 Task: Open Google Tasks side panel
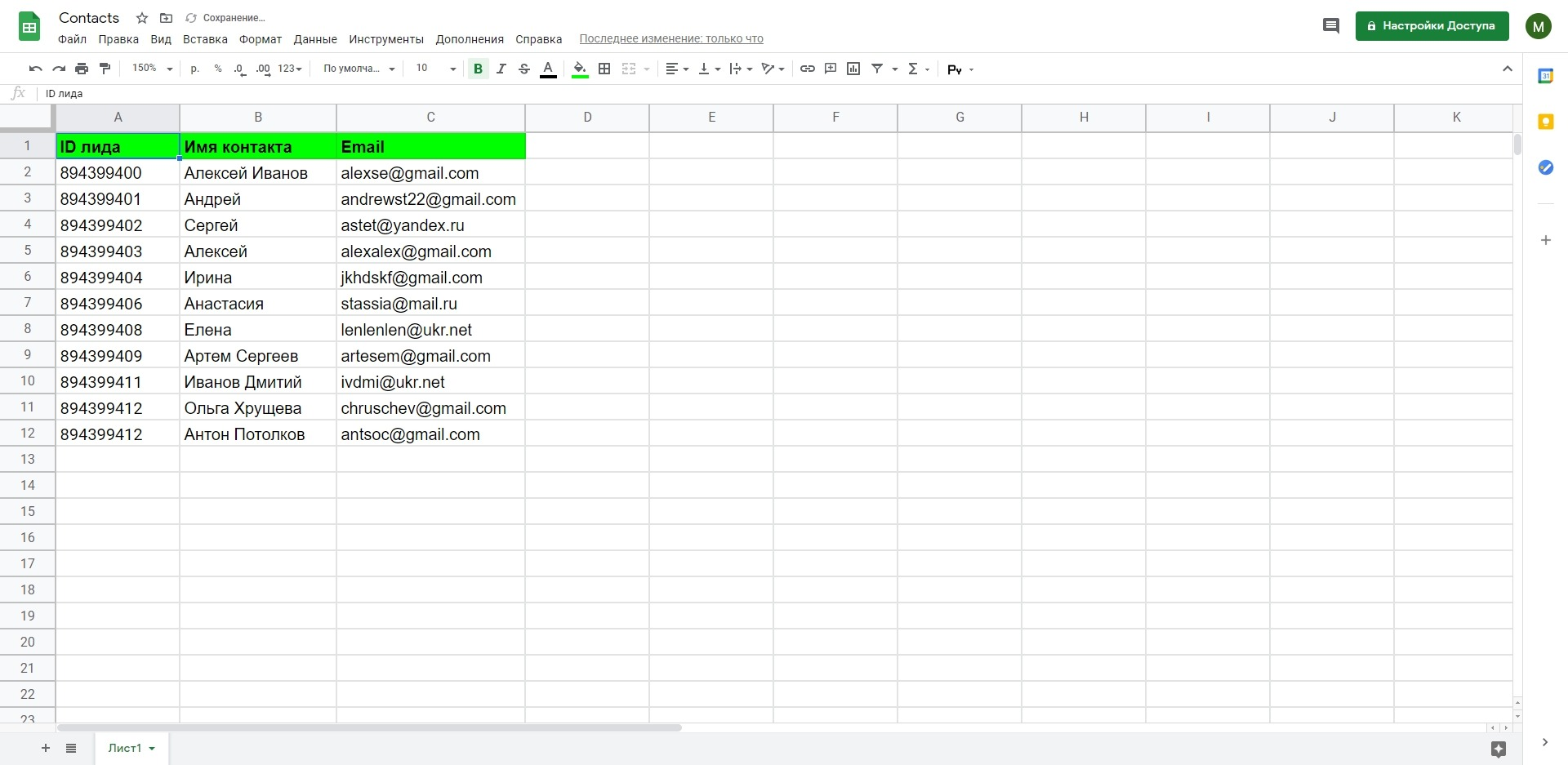[x=1545, y=167]
